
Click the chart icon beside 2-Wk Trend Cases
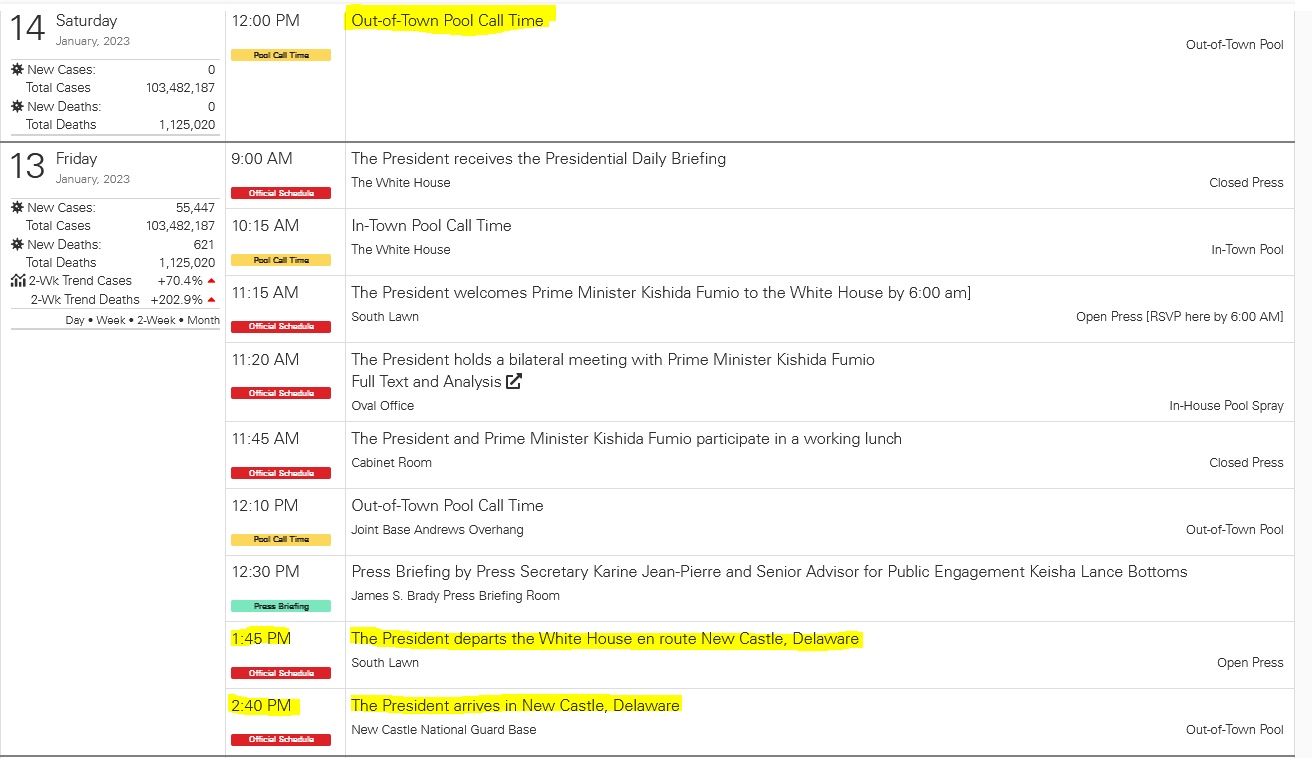coord(18,281)
